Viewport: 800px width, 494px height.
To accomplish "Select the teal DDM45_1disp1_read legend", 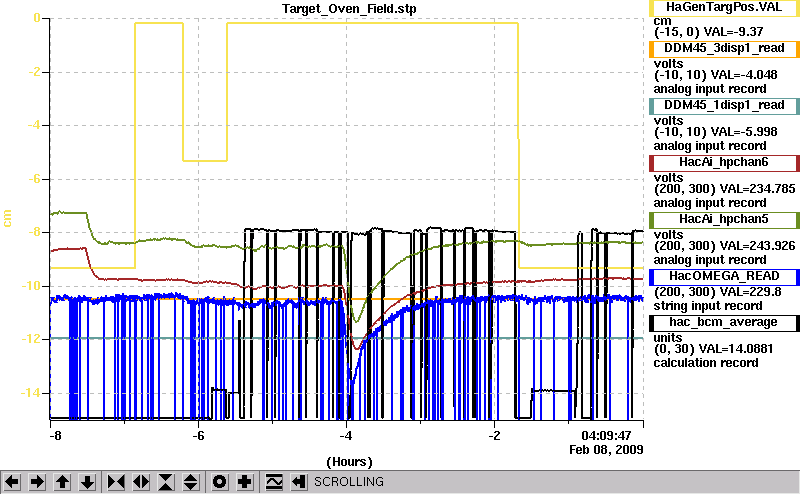I will point(724,106).
